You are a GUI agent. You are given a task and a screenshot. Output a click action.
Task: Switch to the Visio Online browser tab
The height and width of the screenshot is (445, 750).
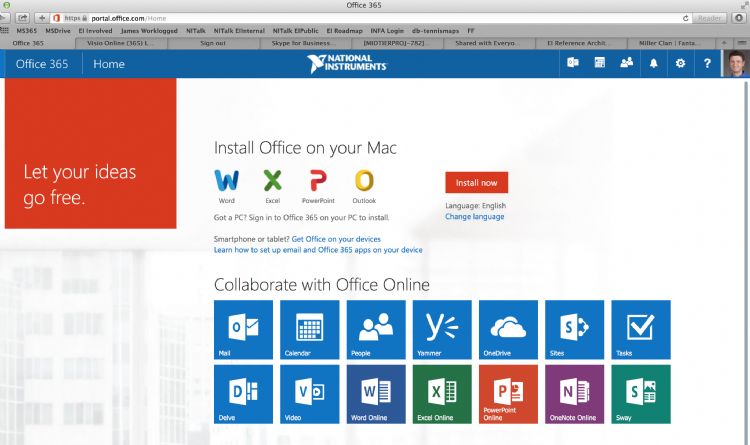(x=121, y=43)
